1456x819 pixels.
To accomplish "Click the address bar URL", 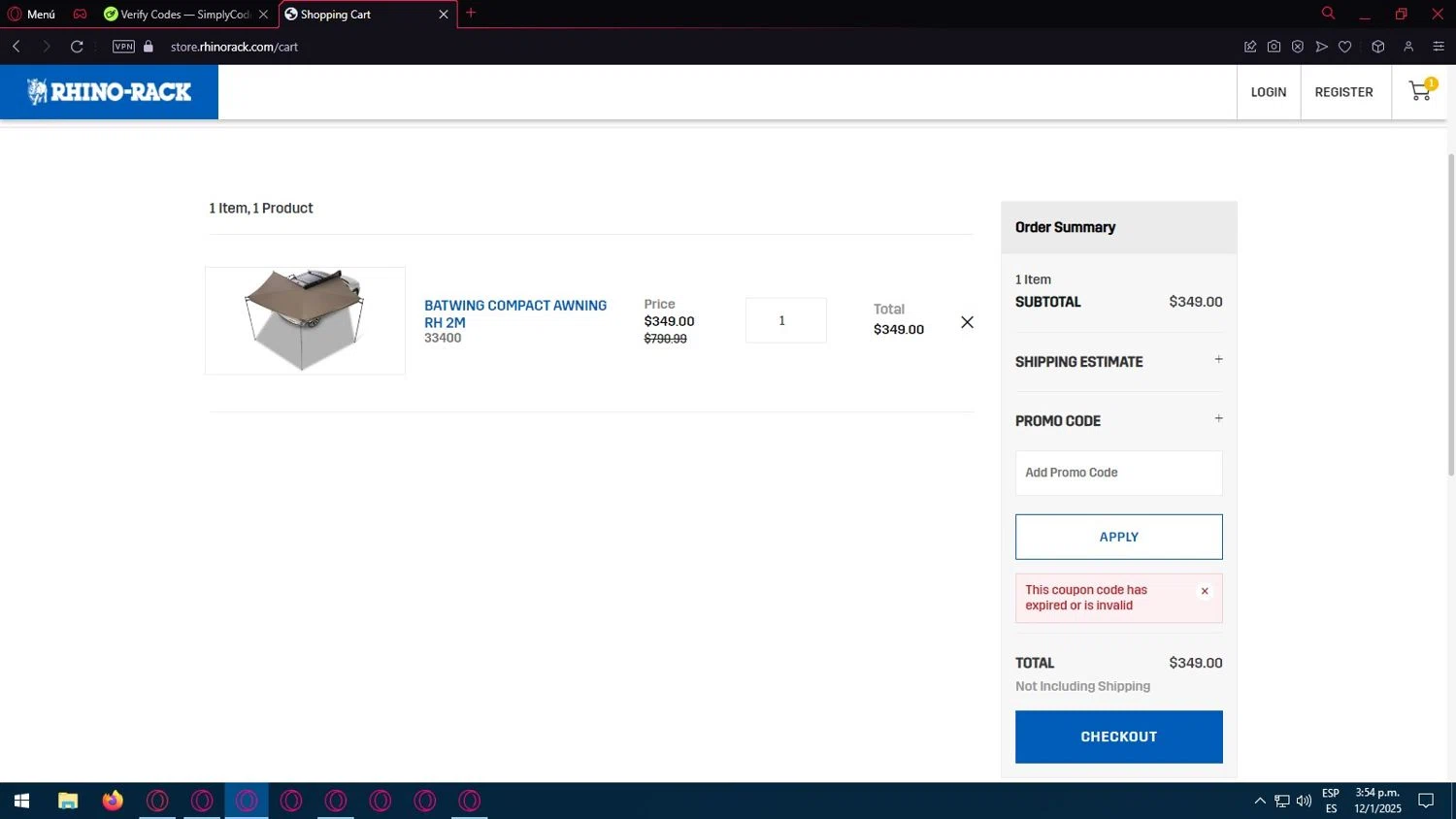I will click(x=234, y=47).
